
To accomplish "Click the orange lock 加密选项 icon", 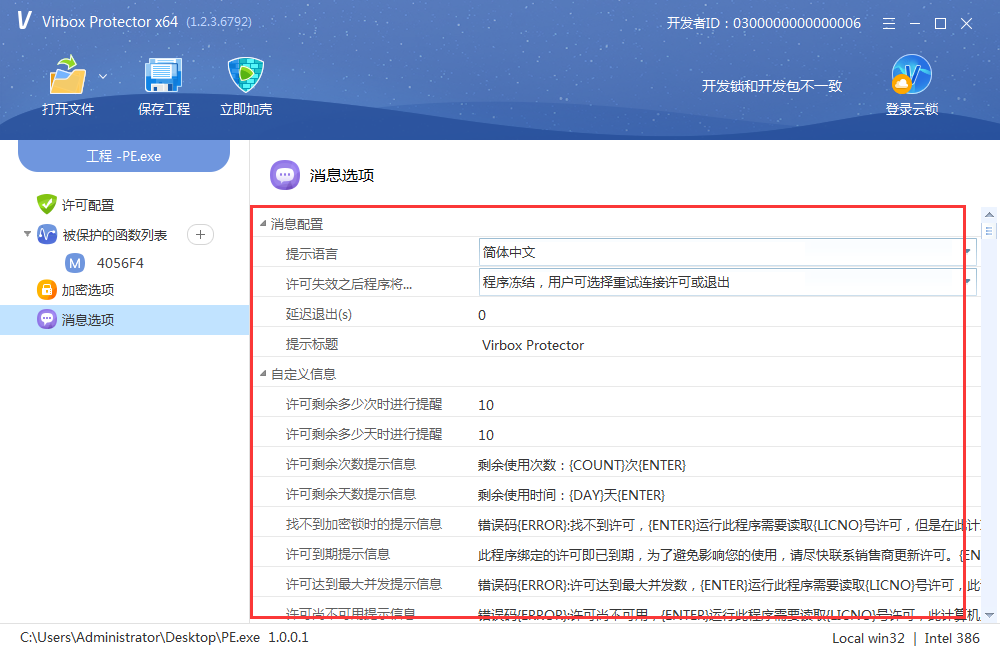I will tap(47, 290).
